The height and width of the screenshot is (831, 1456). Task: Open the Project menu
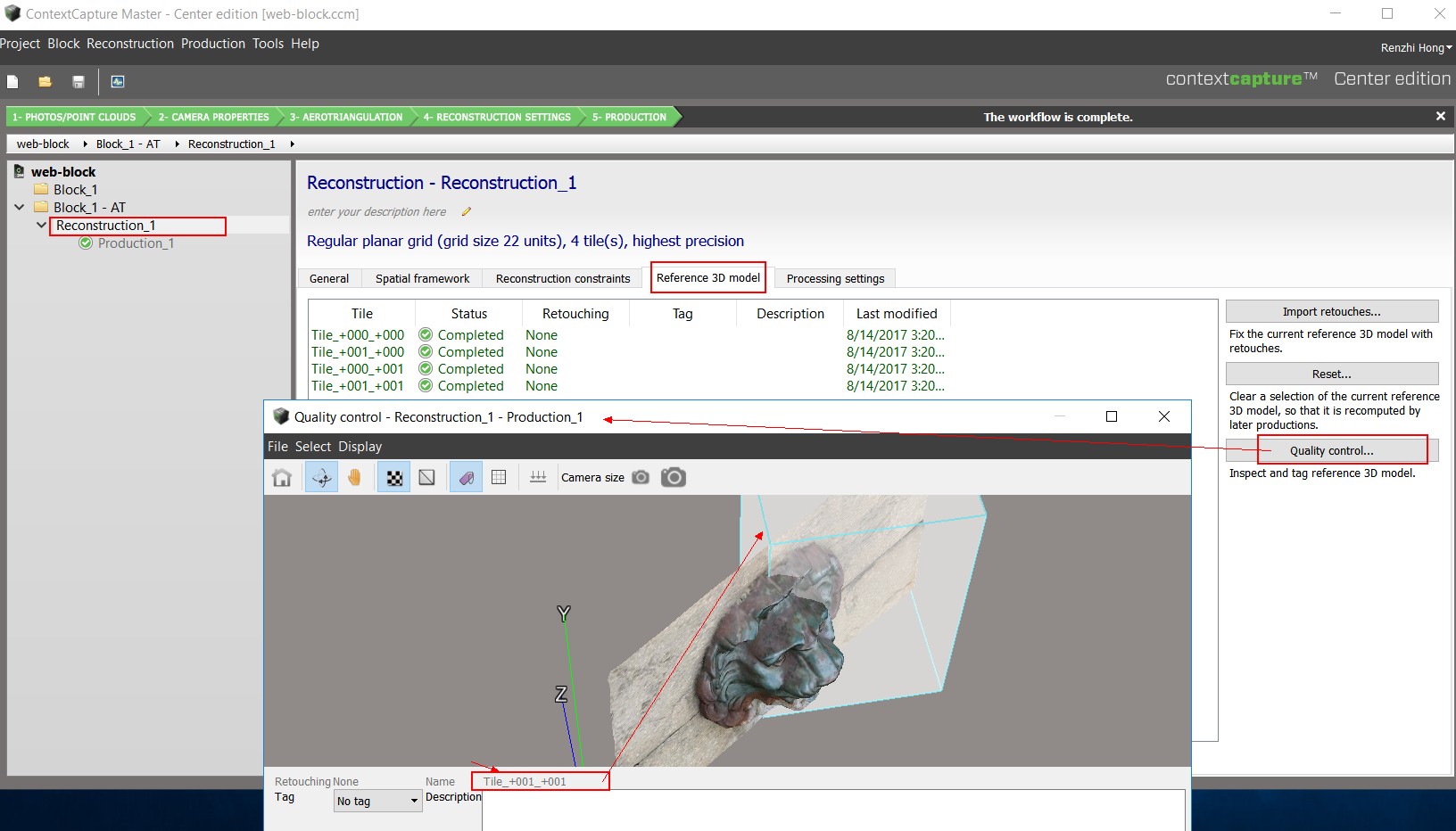[x=20, y=44]
